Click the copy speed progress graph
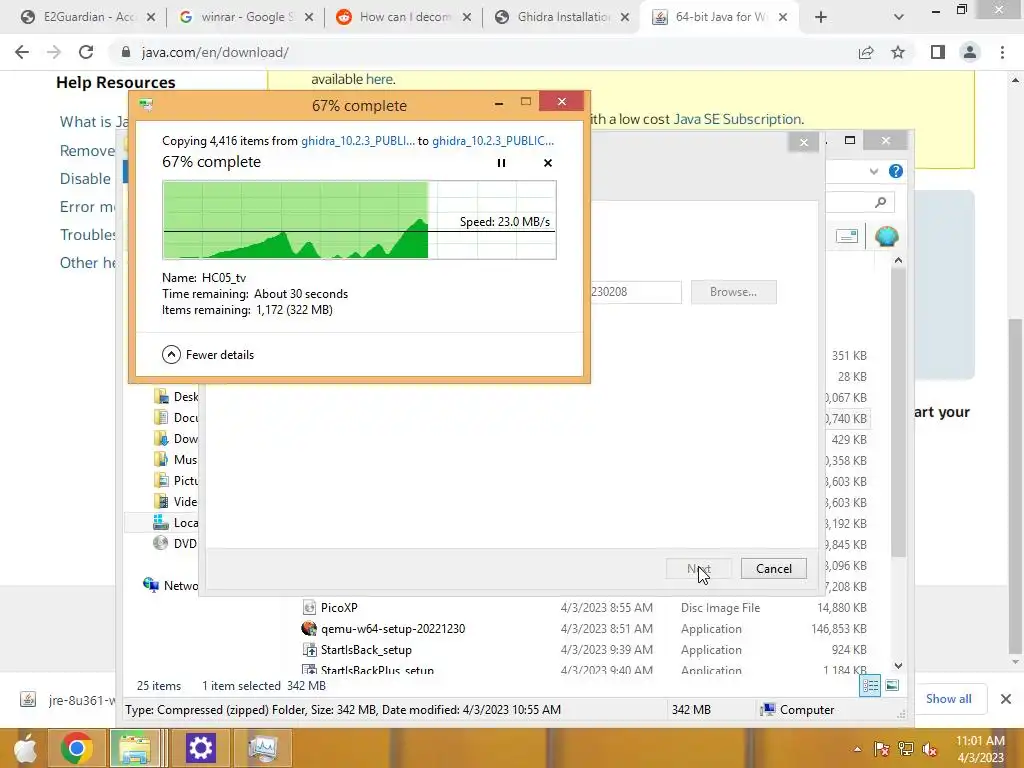Image resolution: width=1024 pixels, height=768 pixels. [x=359, y=220]
